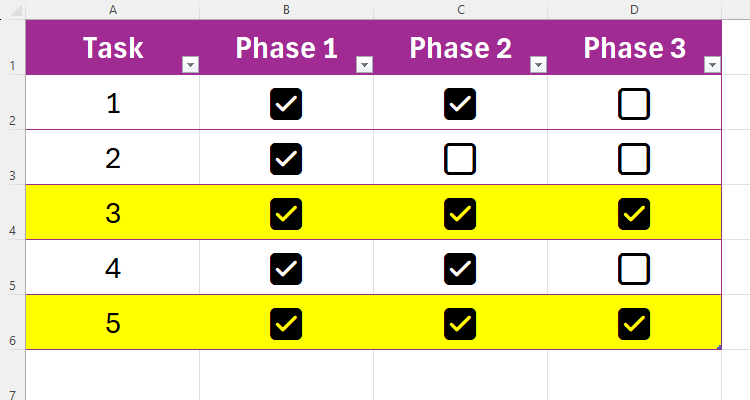750x400 pixels.
Task: Select column A header
Action: click(x=112, y=9)
